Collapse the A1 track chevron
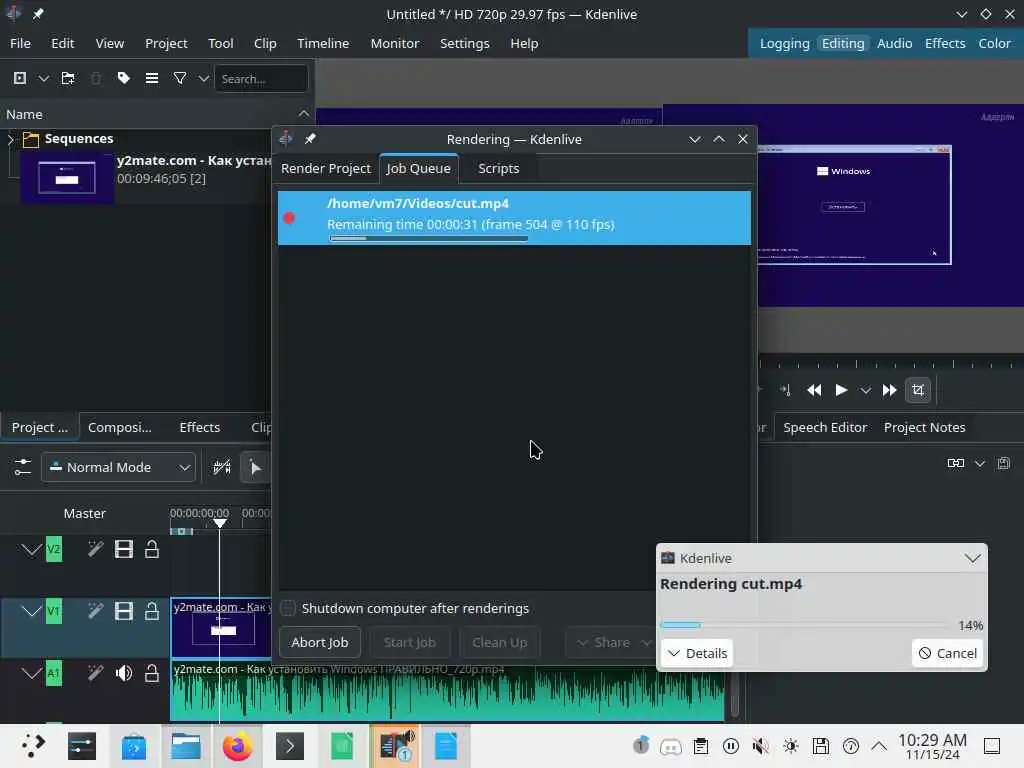Viewport: 1024px width, 768px height. click(31, 673)
